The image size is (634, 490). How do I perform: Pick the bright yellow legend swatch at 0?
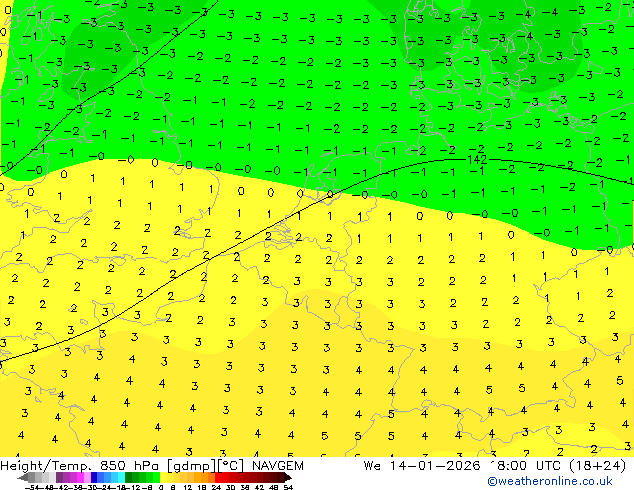click(x=163, y=477)
